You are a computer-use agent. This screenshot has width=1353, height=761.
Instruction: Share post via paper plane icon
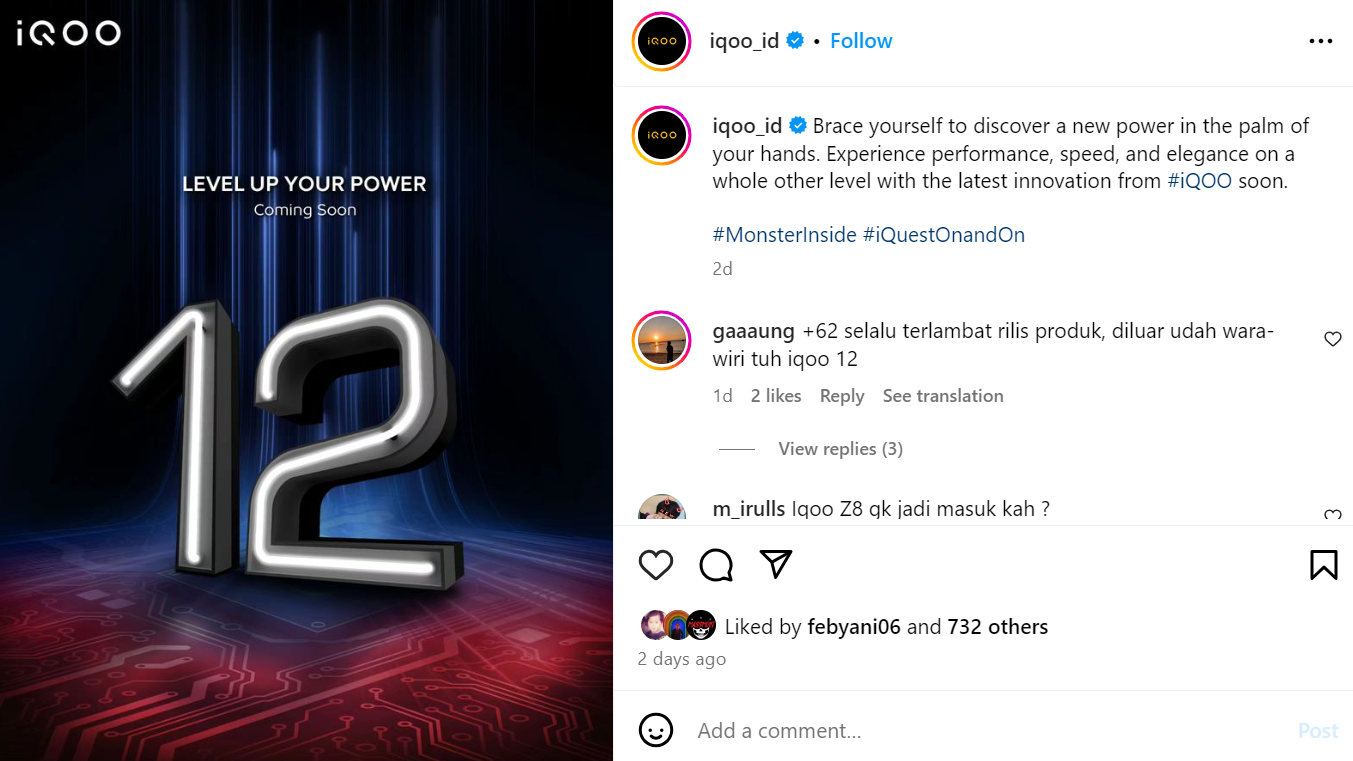[x=776, y=564]
